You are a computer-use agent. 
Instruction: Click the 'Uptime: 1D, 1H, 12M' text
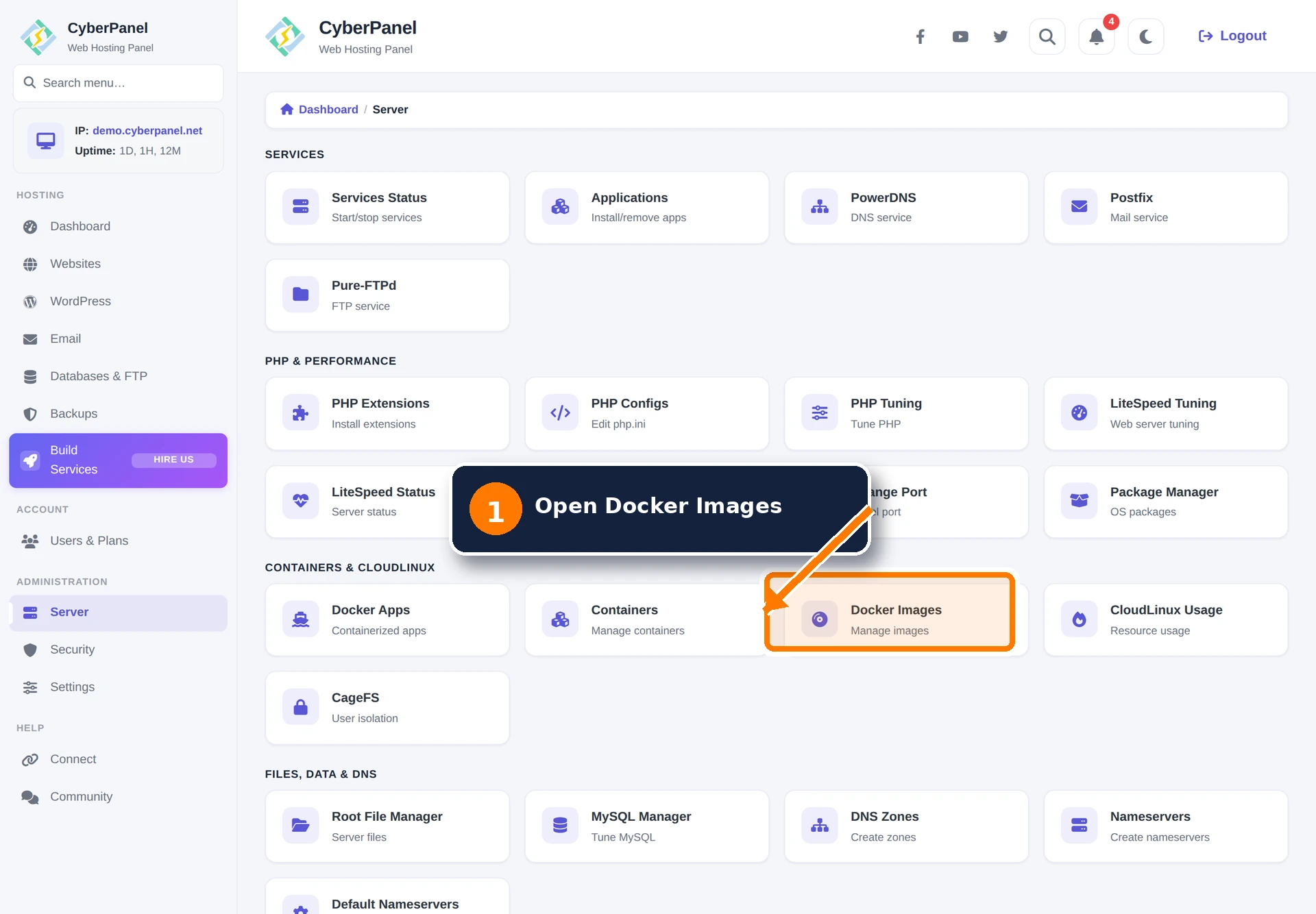pos(127,151)
